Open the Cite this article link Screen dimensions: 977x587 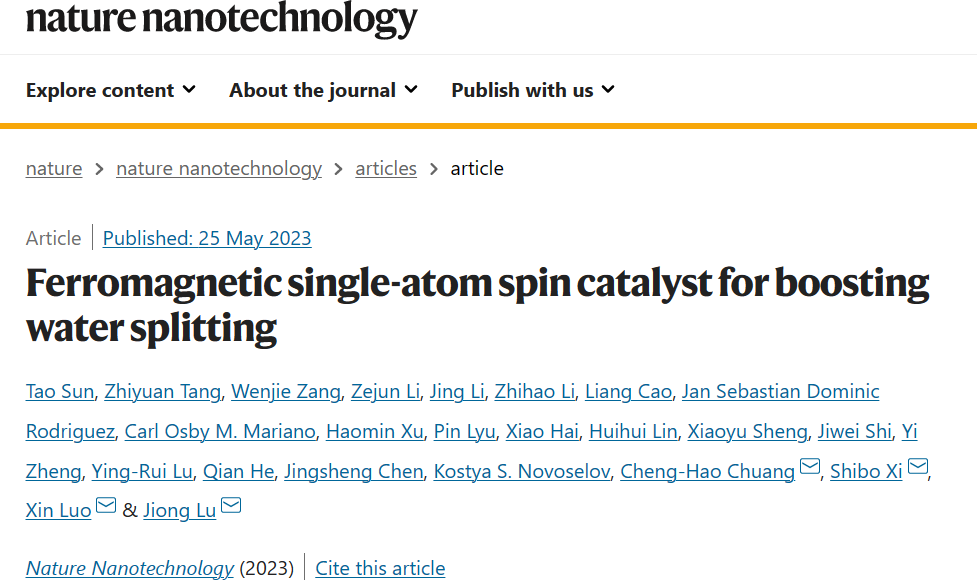(380, 568)
